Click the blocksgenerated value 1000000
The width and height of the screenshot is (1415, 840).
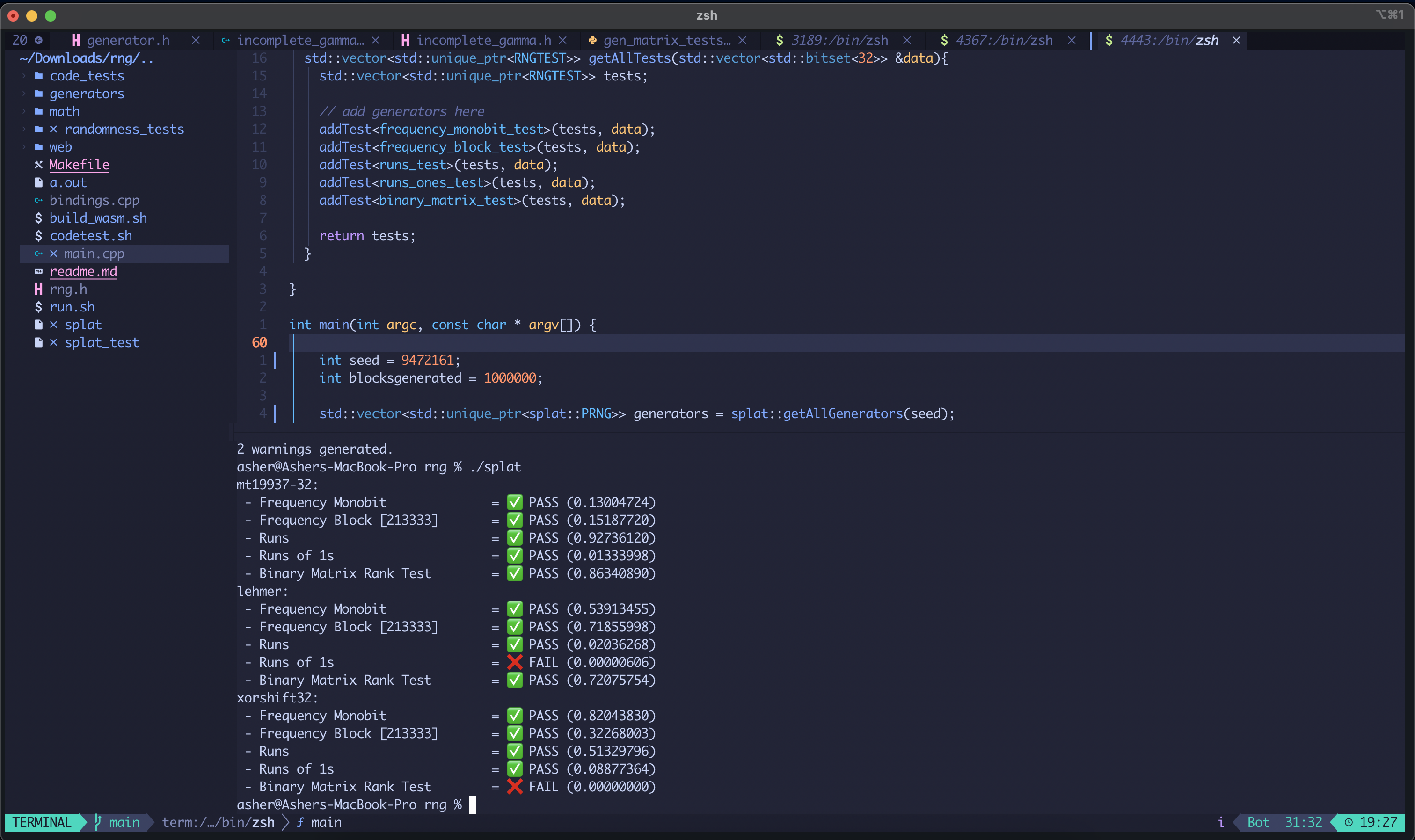[x=510, y=378]
